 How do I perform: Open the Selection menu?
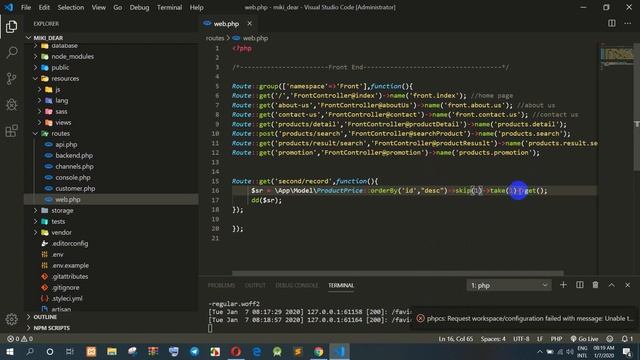[x=70, y=7]
